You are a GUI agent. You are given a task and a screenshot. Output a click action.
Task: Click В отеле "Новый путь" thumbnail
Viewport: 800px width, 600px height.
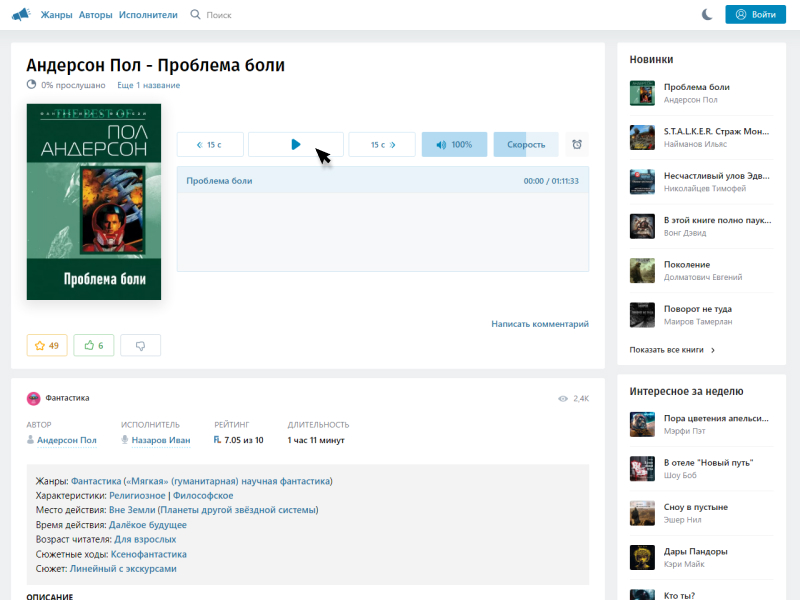tap(642, 468)
